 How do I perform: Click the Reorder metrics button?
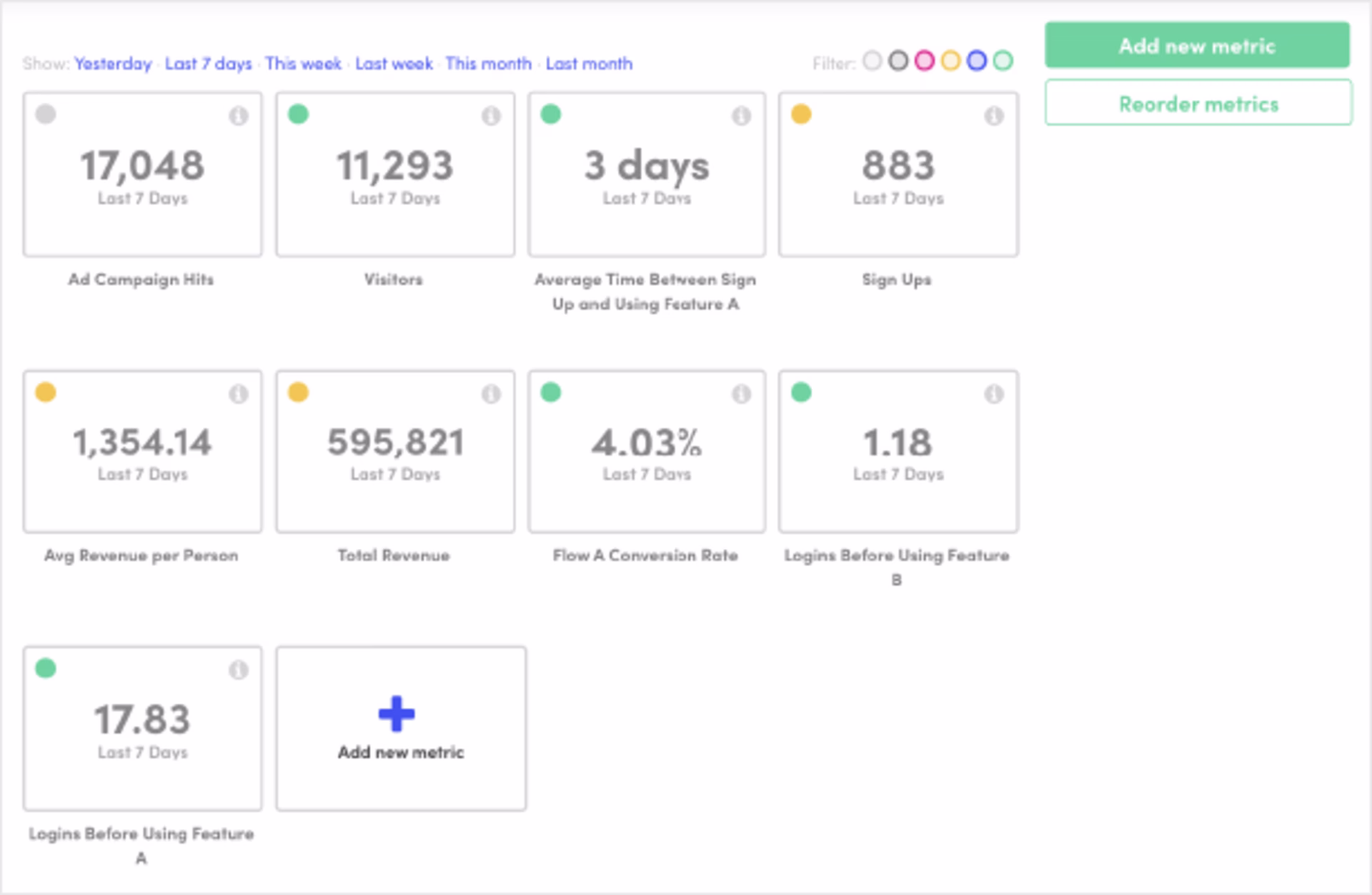[1198, 103]
